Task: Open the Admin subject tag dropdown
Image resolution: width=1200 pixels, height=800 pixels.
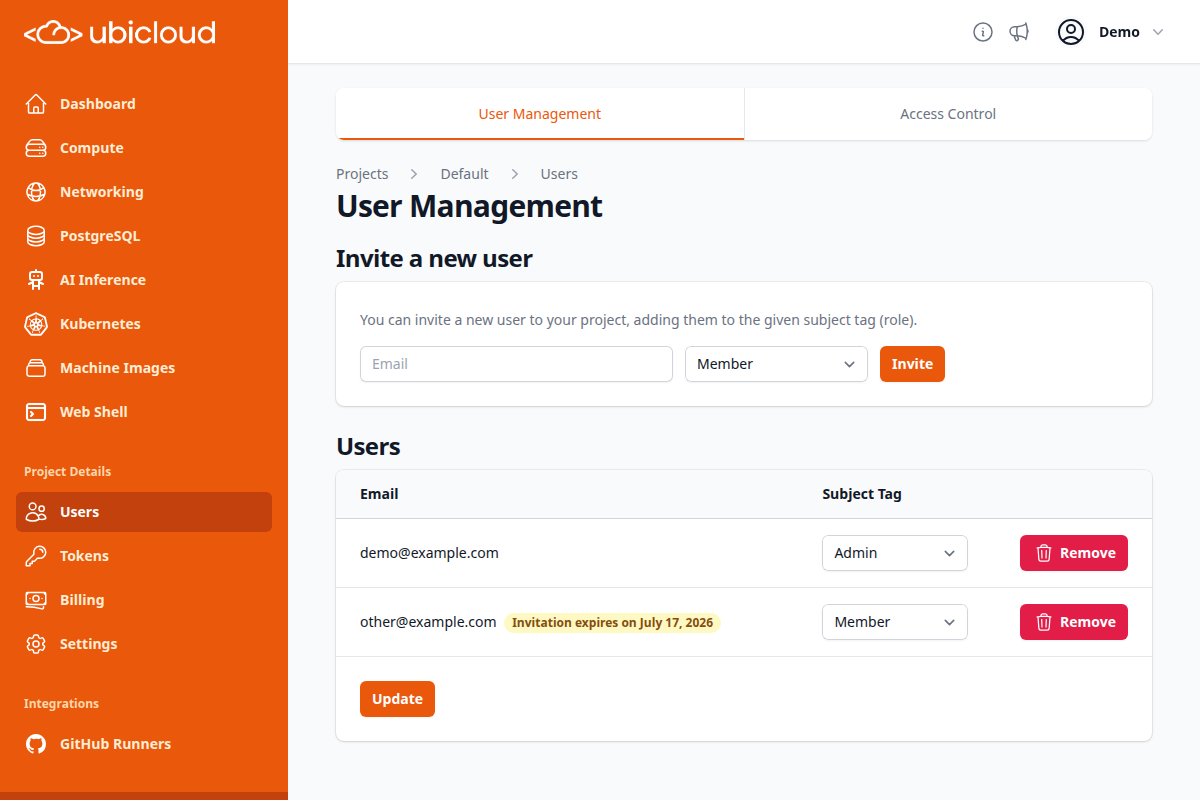Action: pyautogui.click(x=895, y=553)
